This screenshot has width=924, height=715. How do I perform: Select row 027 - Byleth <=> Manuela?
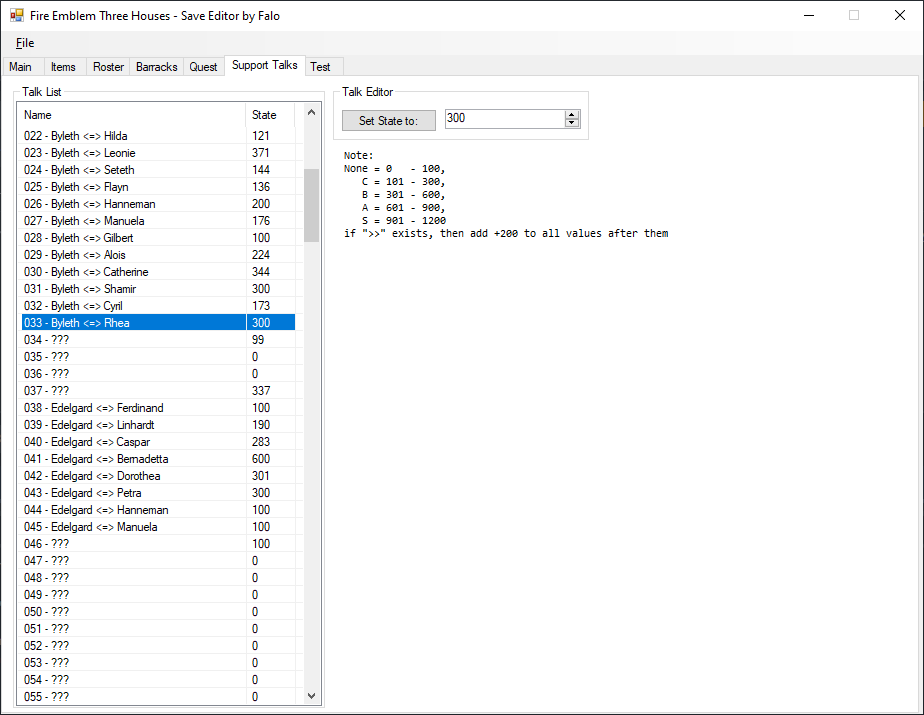click(x=159, y=220)
